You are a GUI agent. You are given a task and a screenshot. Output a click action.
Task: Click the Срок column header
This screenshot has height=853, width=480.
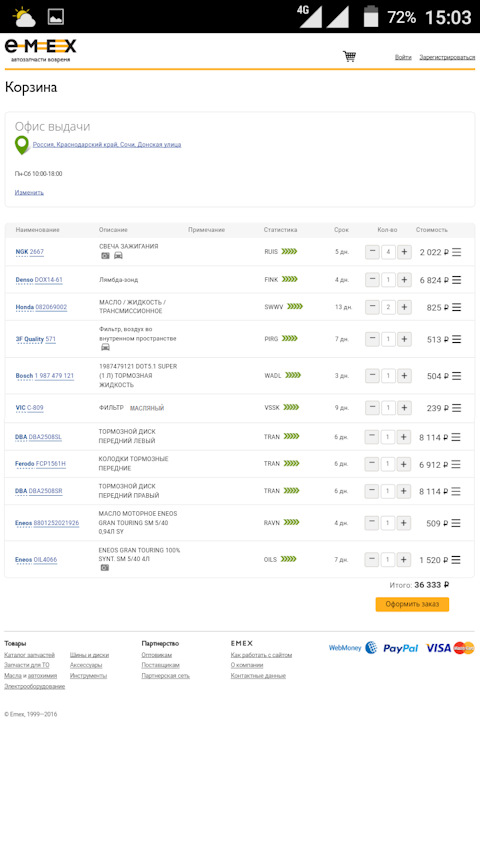(x=341, y=230)
